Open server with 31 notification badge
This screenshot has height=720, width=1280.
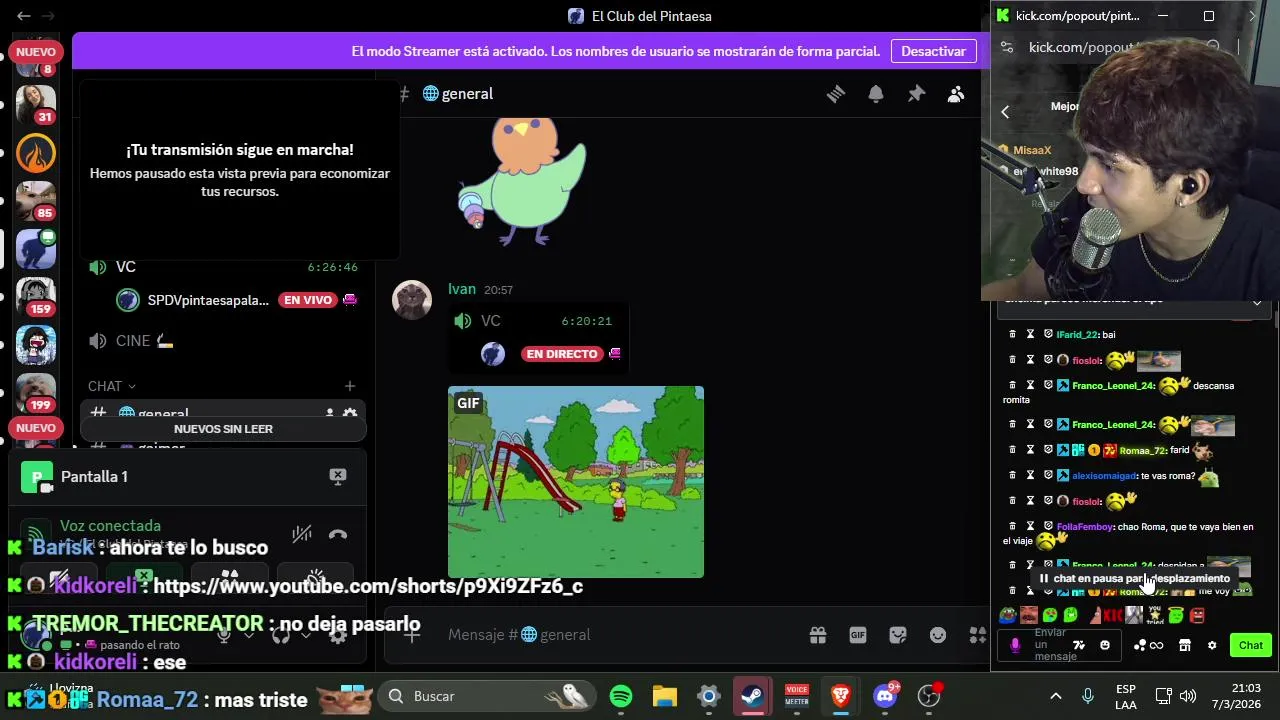36,104
